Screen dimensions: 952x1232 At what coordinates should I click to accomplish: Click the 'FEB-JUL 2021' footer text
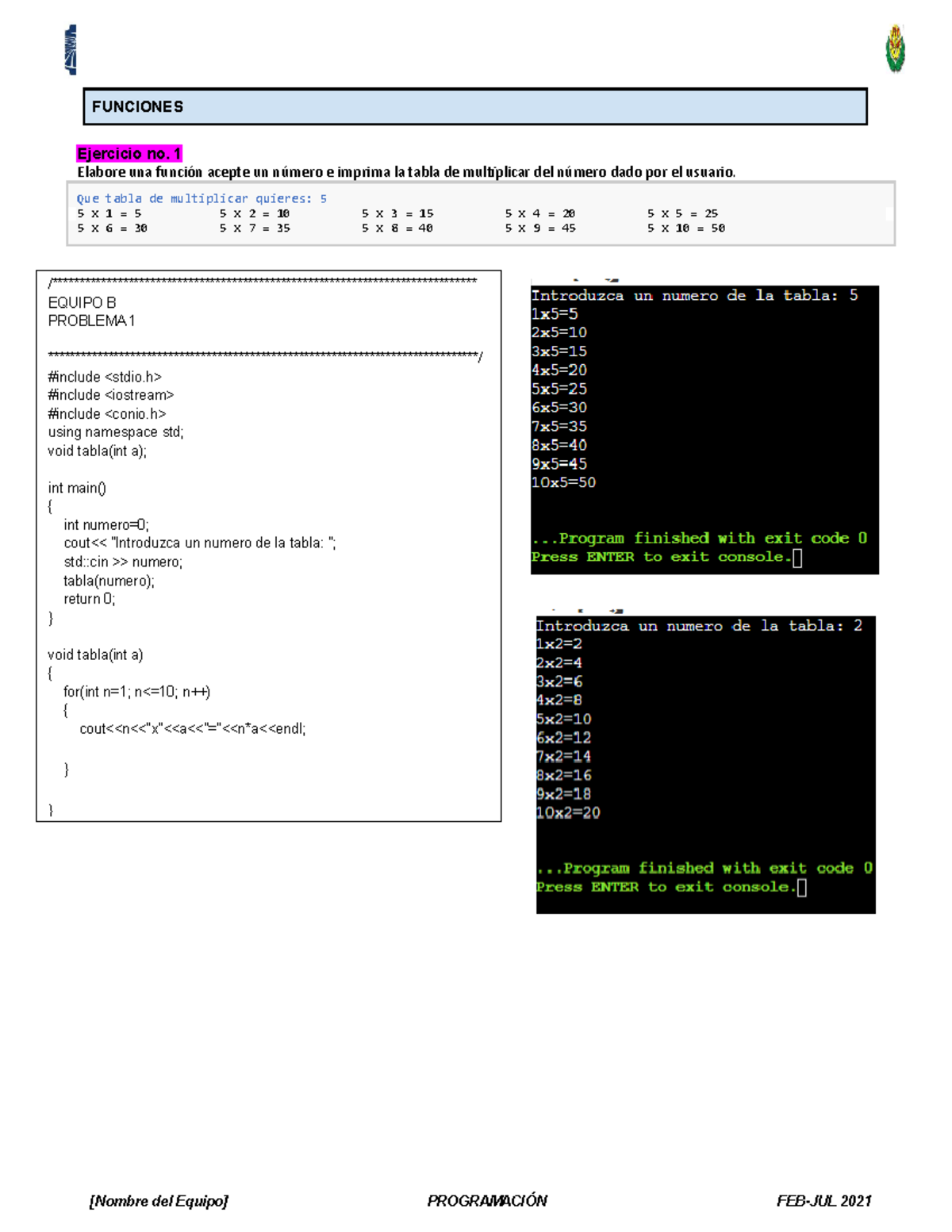823,1201
